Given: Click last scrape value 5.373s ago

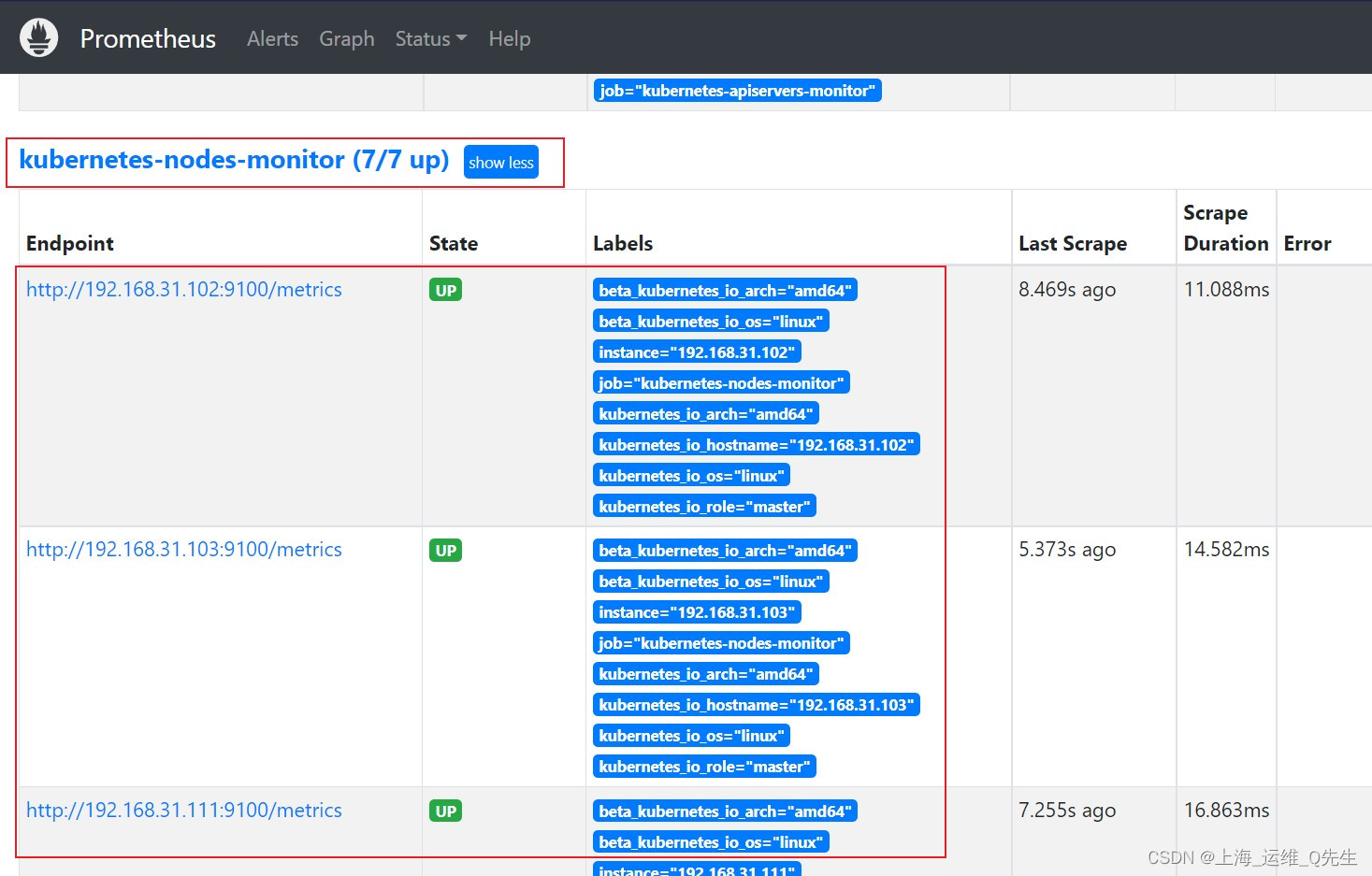Looking at the screenshot, I should point(1067,550).
